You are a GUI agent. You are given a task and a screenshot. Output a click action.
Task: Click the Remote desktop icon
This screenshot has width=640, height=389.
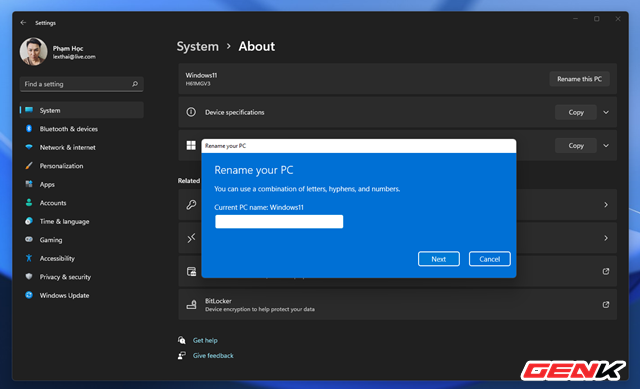191,238
